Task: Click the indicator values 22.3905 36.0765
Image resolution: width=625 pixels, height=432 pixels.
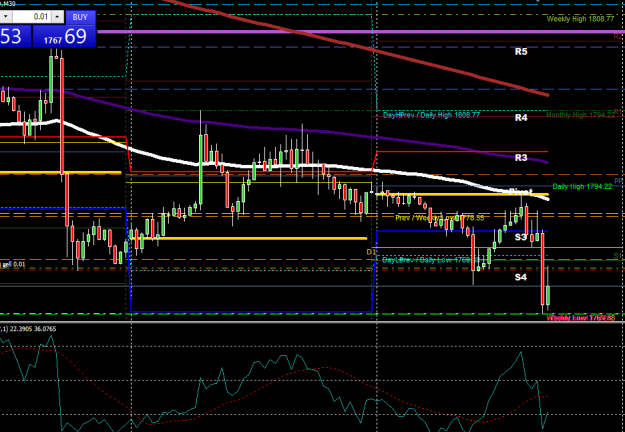Action: [x=32, y=329]
